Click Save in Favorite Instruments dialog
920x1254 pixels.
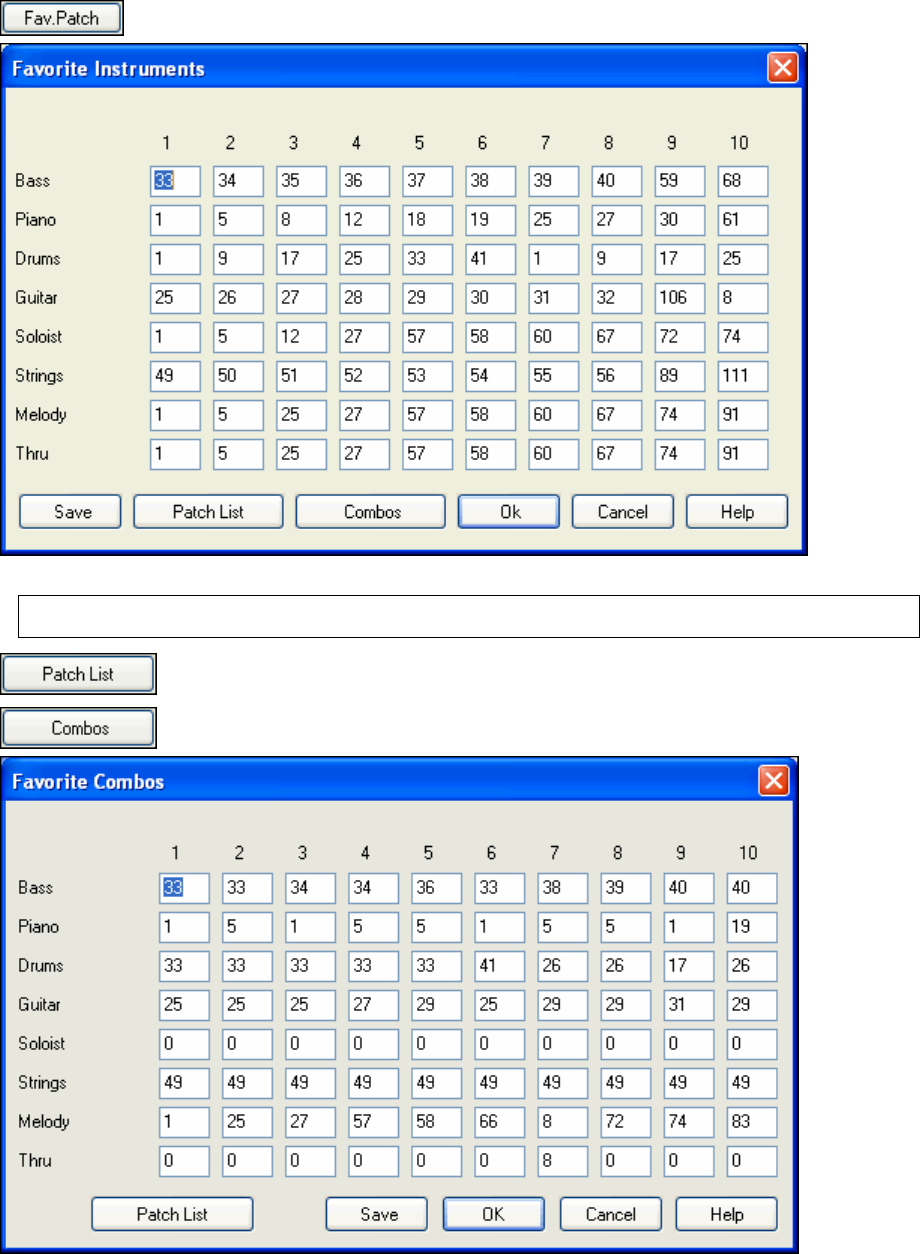(70, 511)
